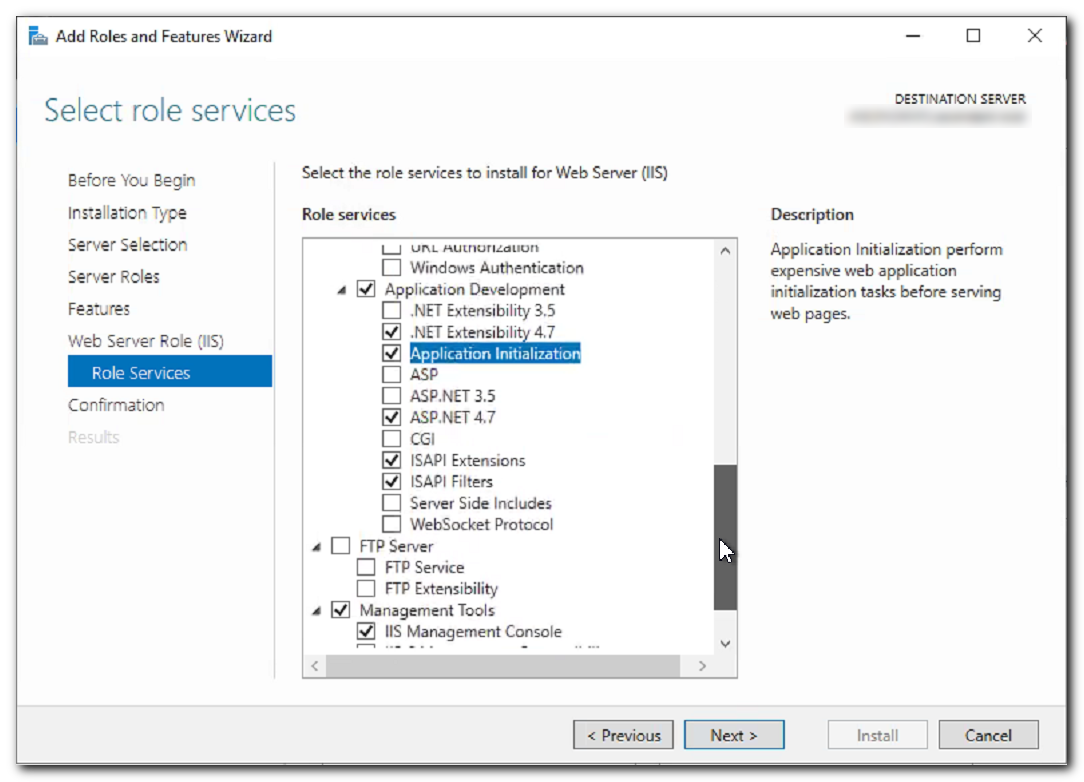This screenshot has height=782, width=1084.
Task: Click the horizontal scroll left arrow
Action: click(315, 666)
